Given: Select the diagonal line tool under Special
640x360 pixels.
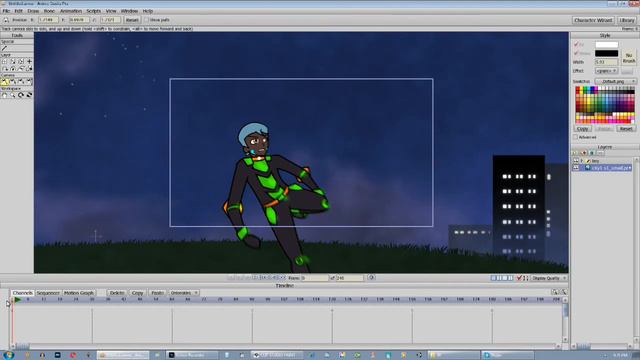Looking at the screenshot, I should (4, 48).
